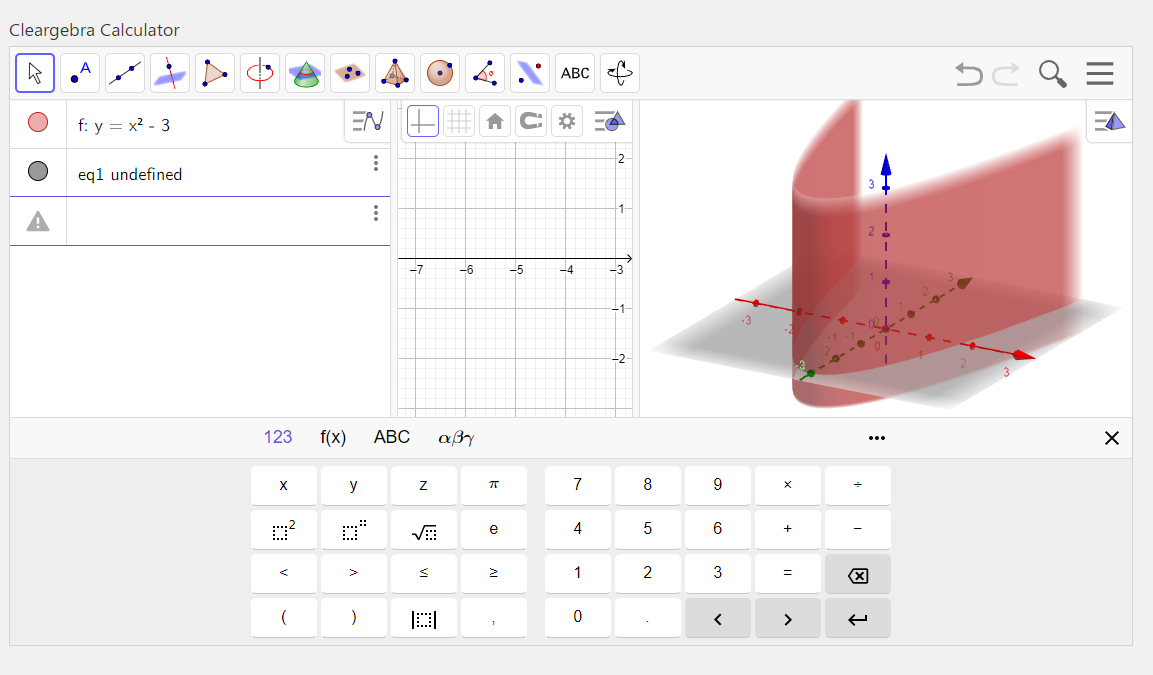Open three-dot options for eq1 row
Image resolution: width=1153 pixels, height=675 pixels.
point(376,163)
